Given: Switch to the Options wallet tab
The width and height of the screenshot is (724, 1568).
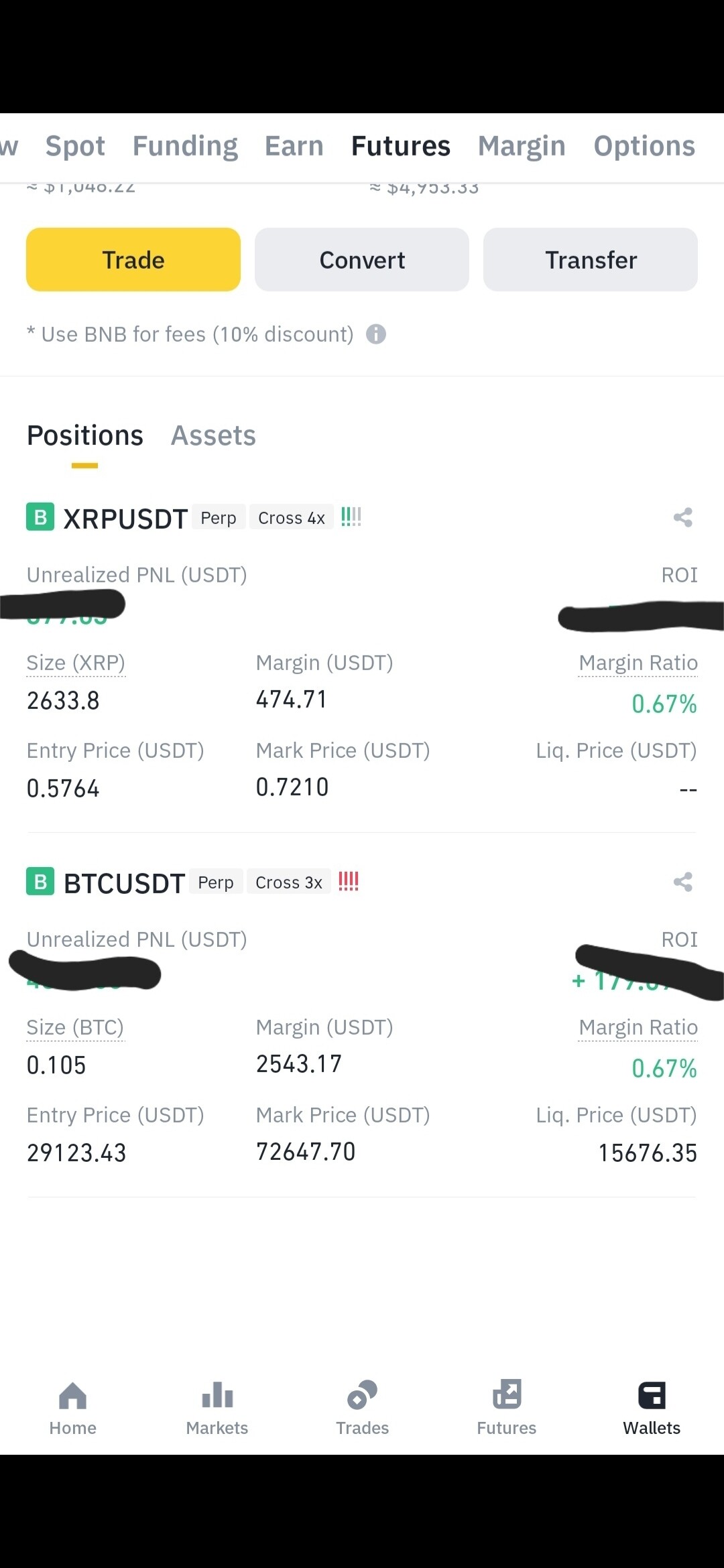Looking at the screenshot, I should (x=644, y=146).
